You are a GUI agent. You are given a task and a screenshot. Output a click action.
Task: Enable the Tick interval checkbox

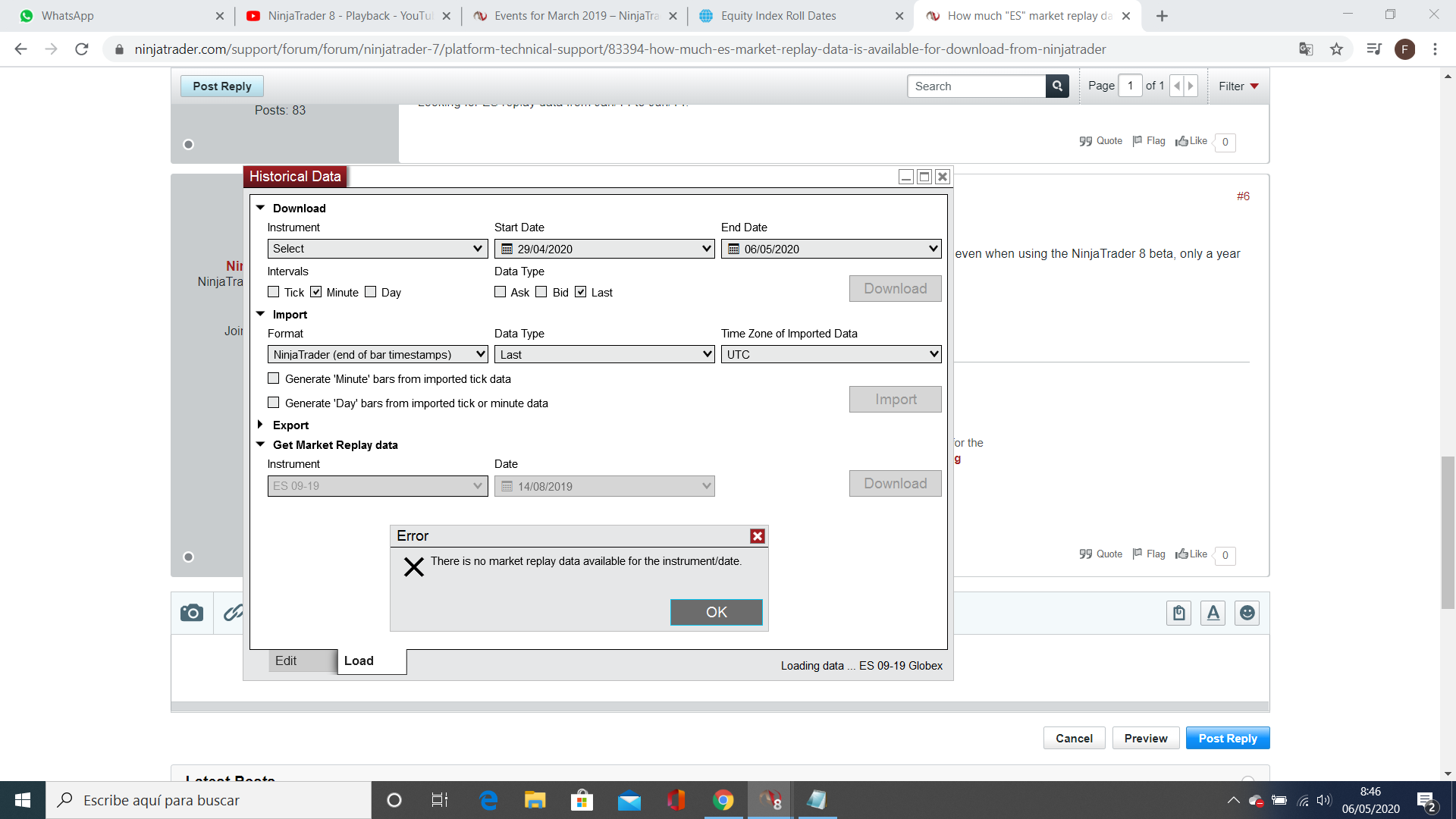[274, 292]
